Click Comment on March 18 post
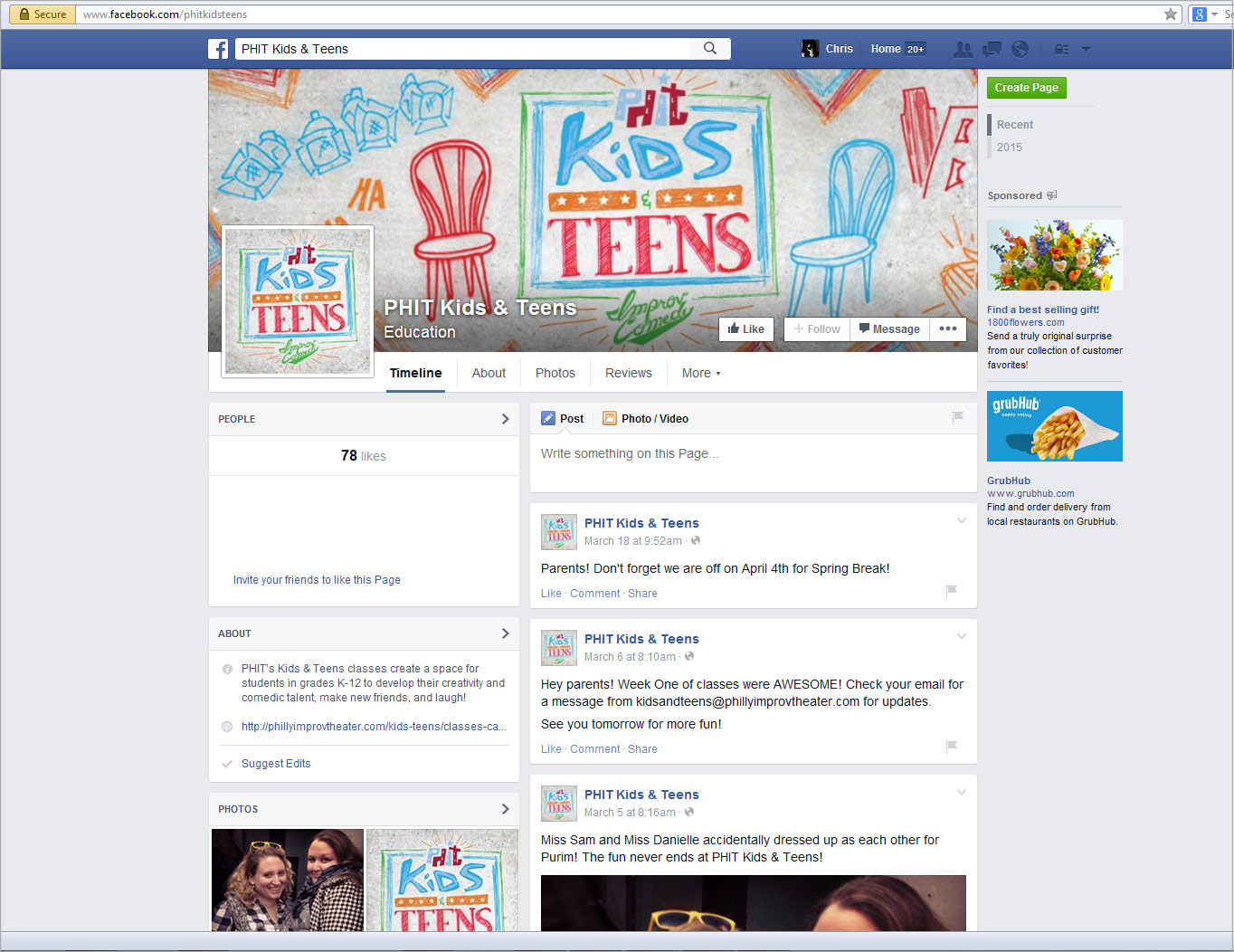The image size is (1234, 952). click(595, 594)
